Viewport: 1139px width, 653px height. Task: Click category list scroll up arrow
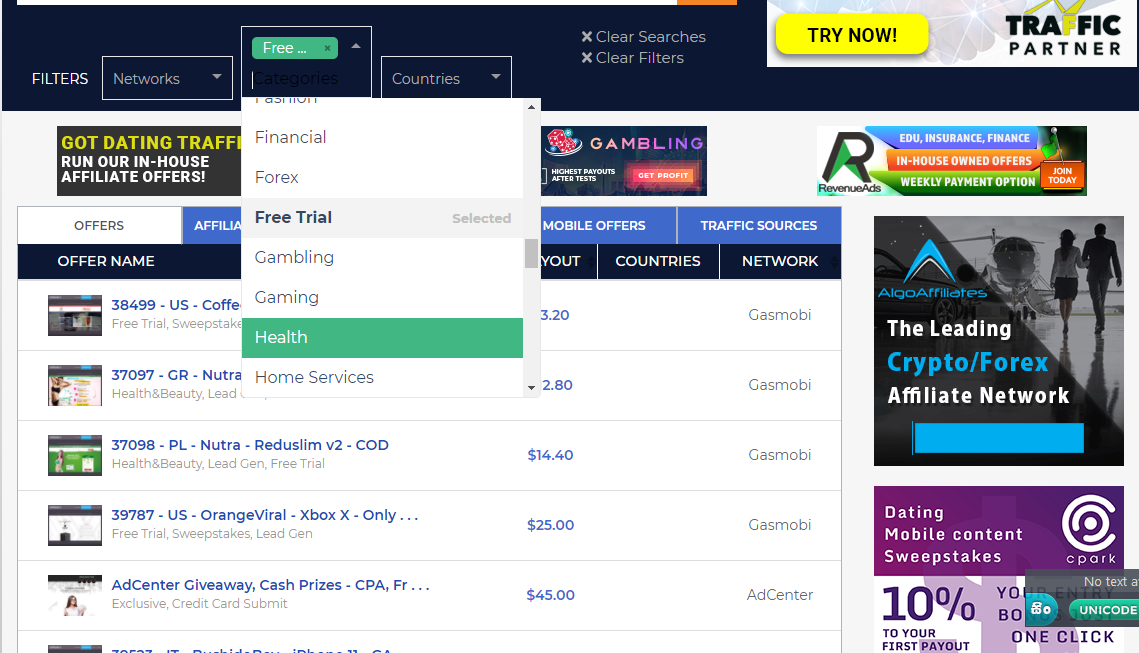(x=531, y=107)
